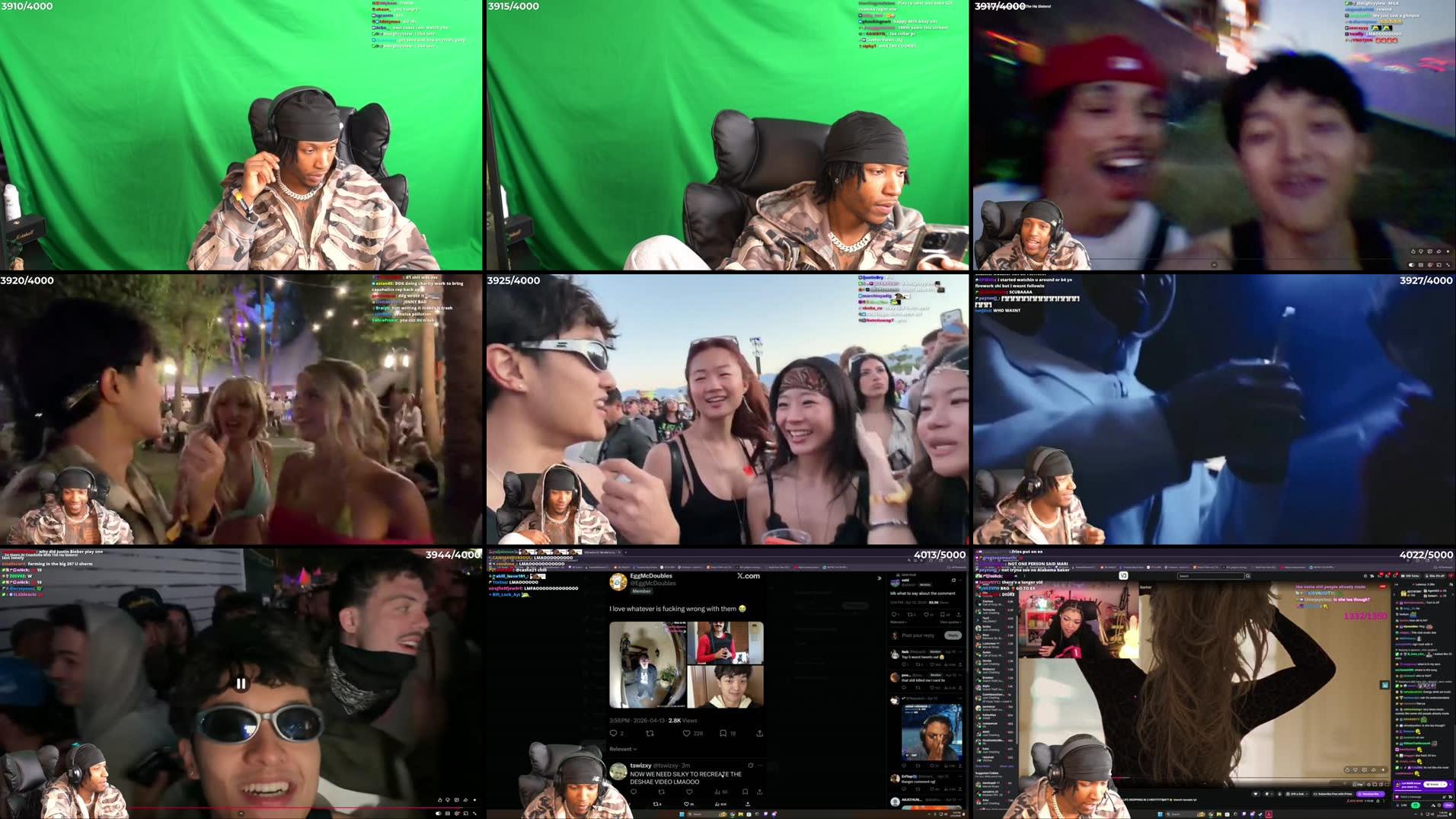Click on the red YouTube progress bar
The image size is (1456, 819).
(228, 808)
